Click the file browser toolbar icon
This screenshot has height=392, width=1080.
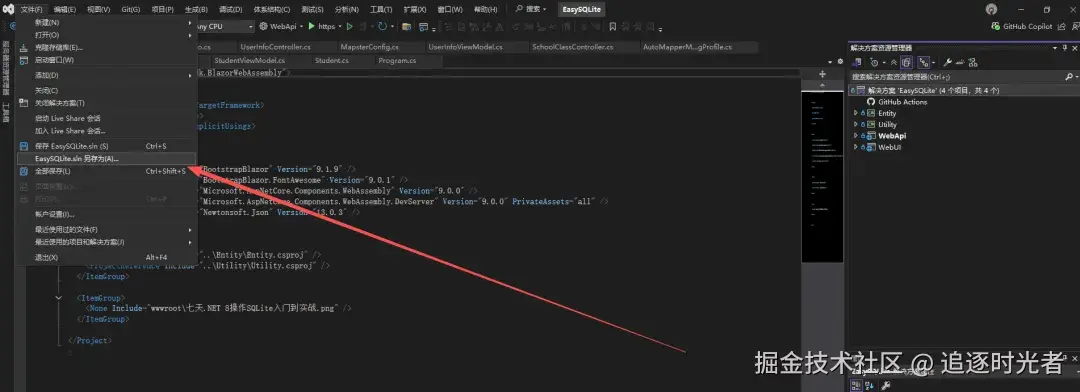pos(406,27)
